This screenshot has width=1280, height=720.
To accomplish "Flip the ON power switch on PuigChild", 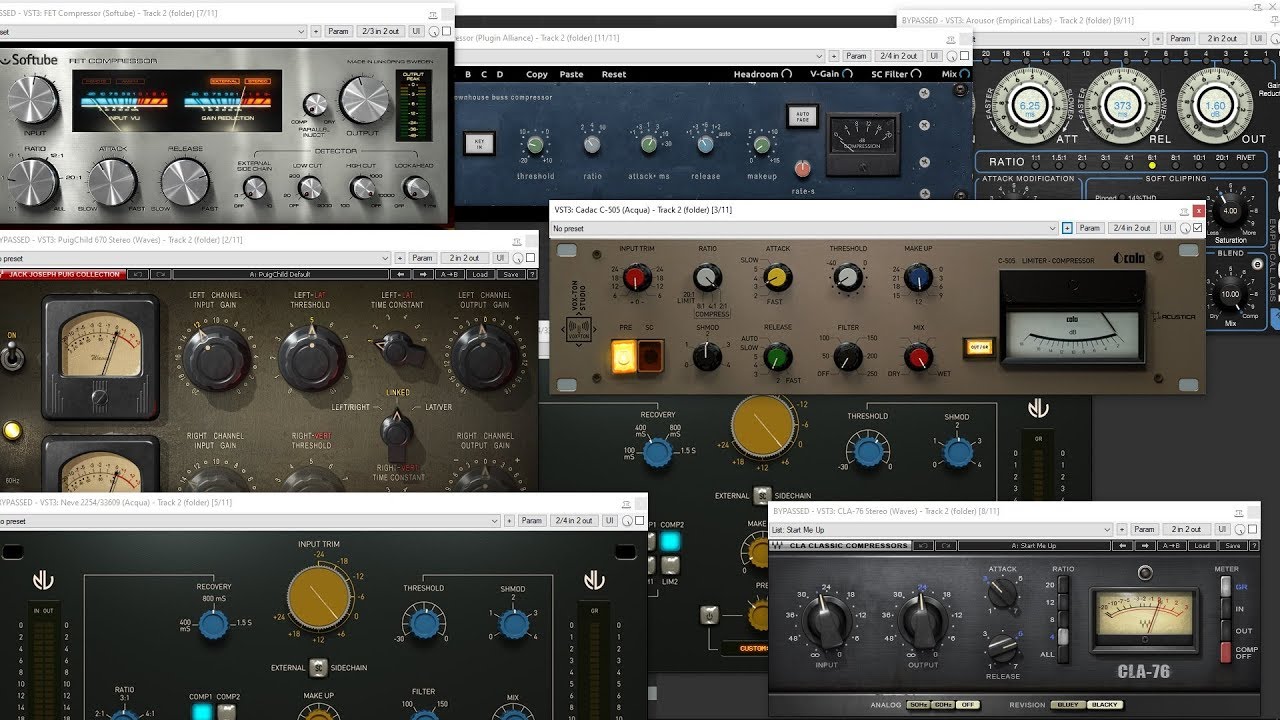I will coord(13,358).
